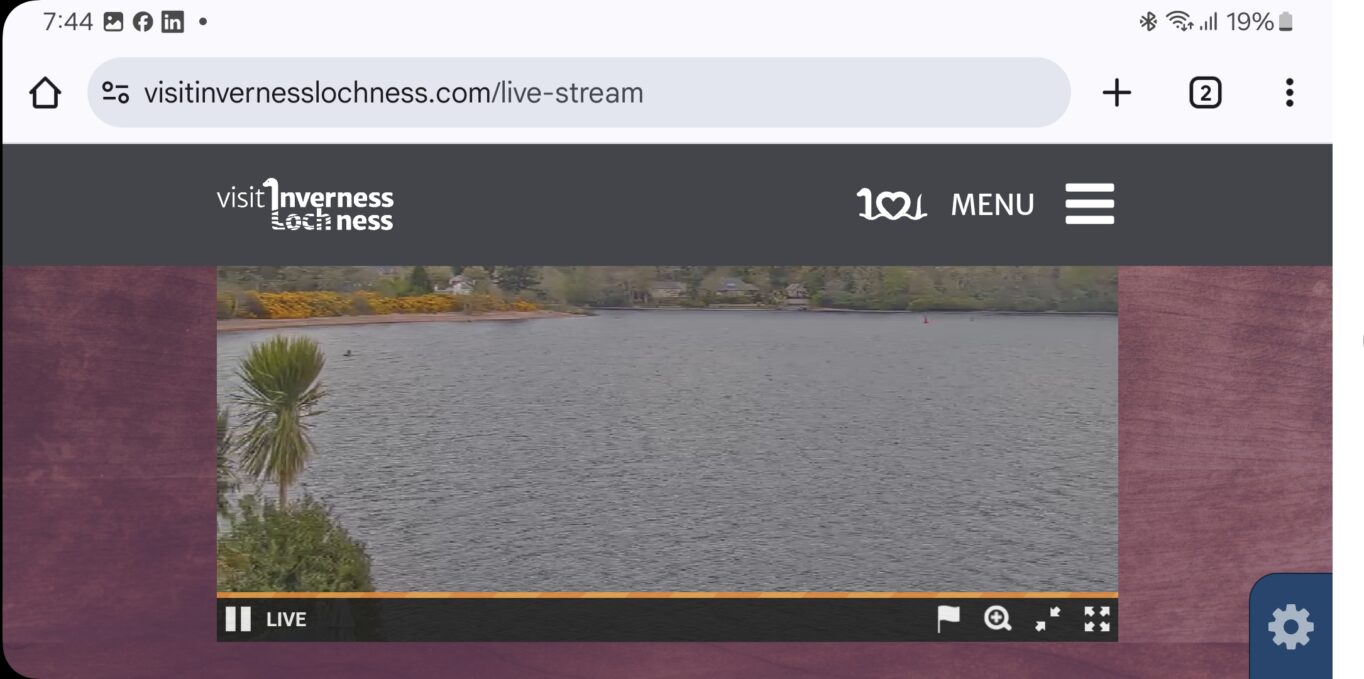The width and height of the screenshot is (1364, 679).
Task: Zoom in with the magnifier icon
Action: pyautogui.click(x=997, y=619)
